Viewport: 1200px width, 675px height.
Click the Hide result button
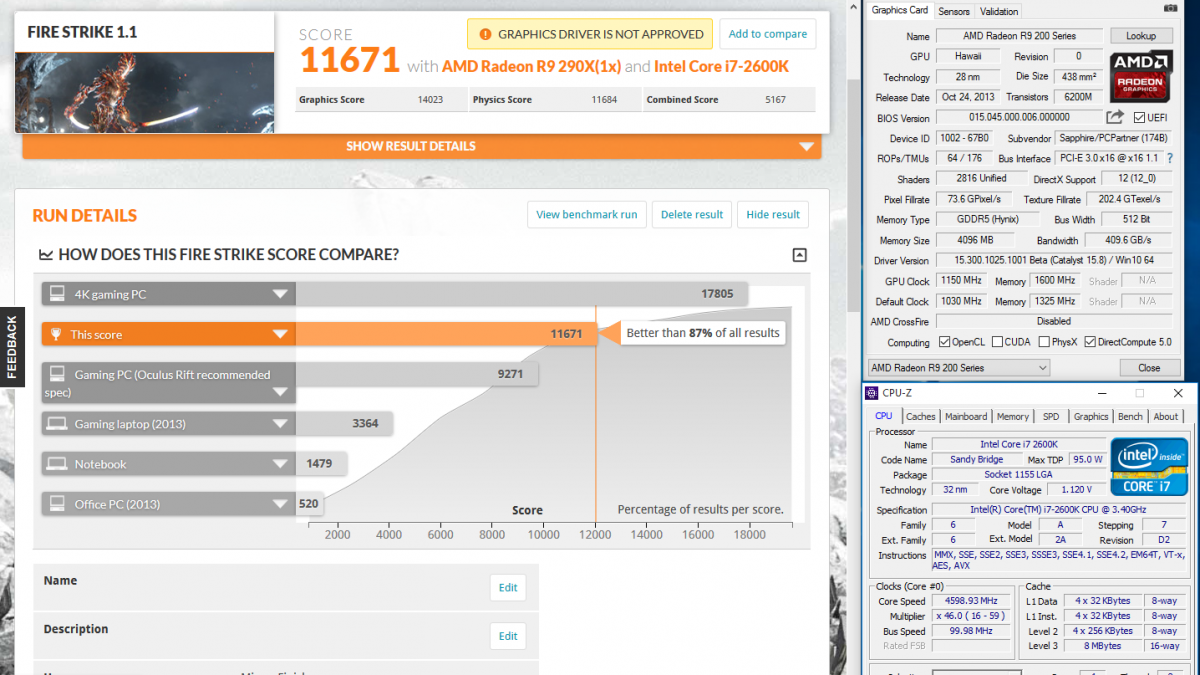coord(773,214)
